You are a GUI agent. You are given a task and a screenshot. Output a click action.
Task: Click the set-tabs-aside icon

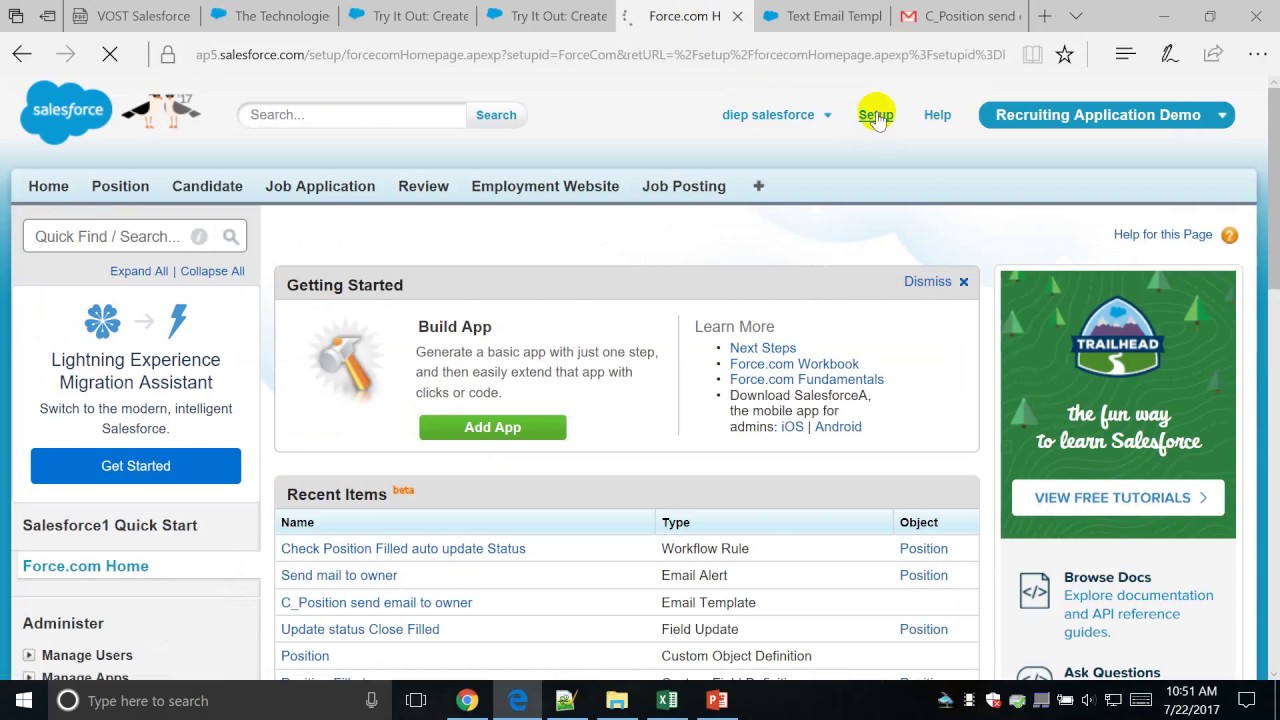coord(48,16)
